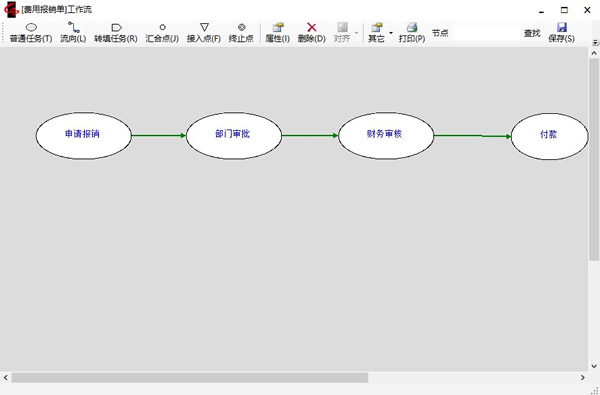Select the 普通任务(T) ellipse tool
The height and width of the screenshot is (395, 600).
pos(31,33)
